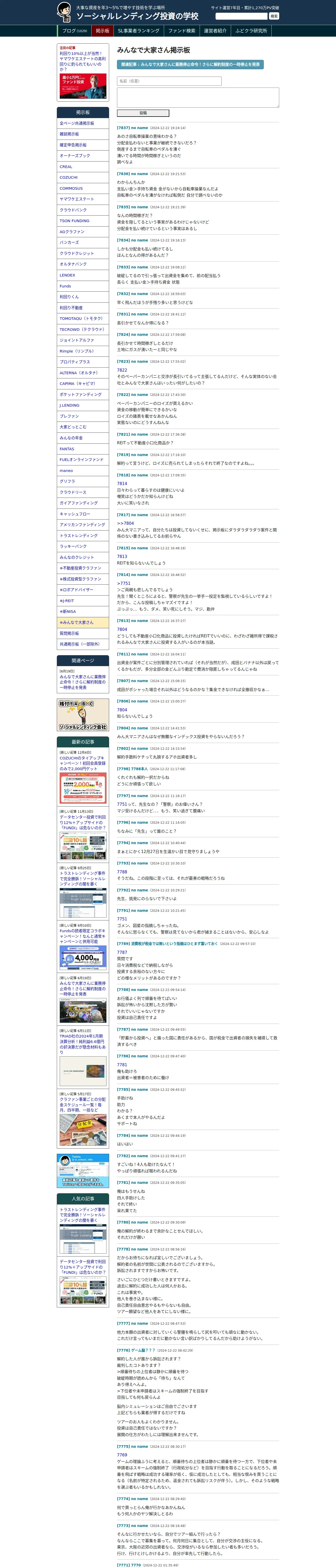Open the ブログ (1029) navigation tab
The height and width of the screenshot is (1568, 336).
coord(74,30)
